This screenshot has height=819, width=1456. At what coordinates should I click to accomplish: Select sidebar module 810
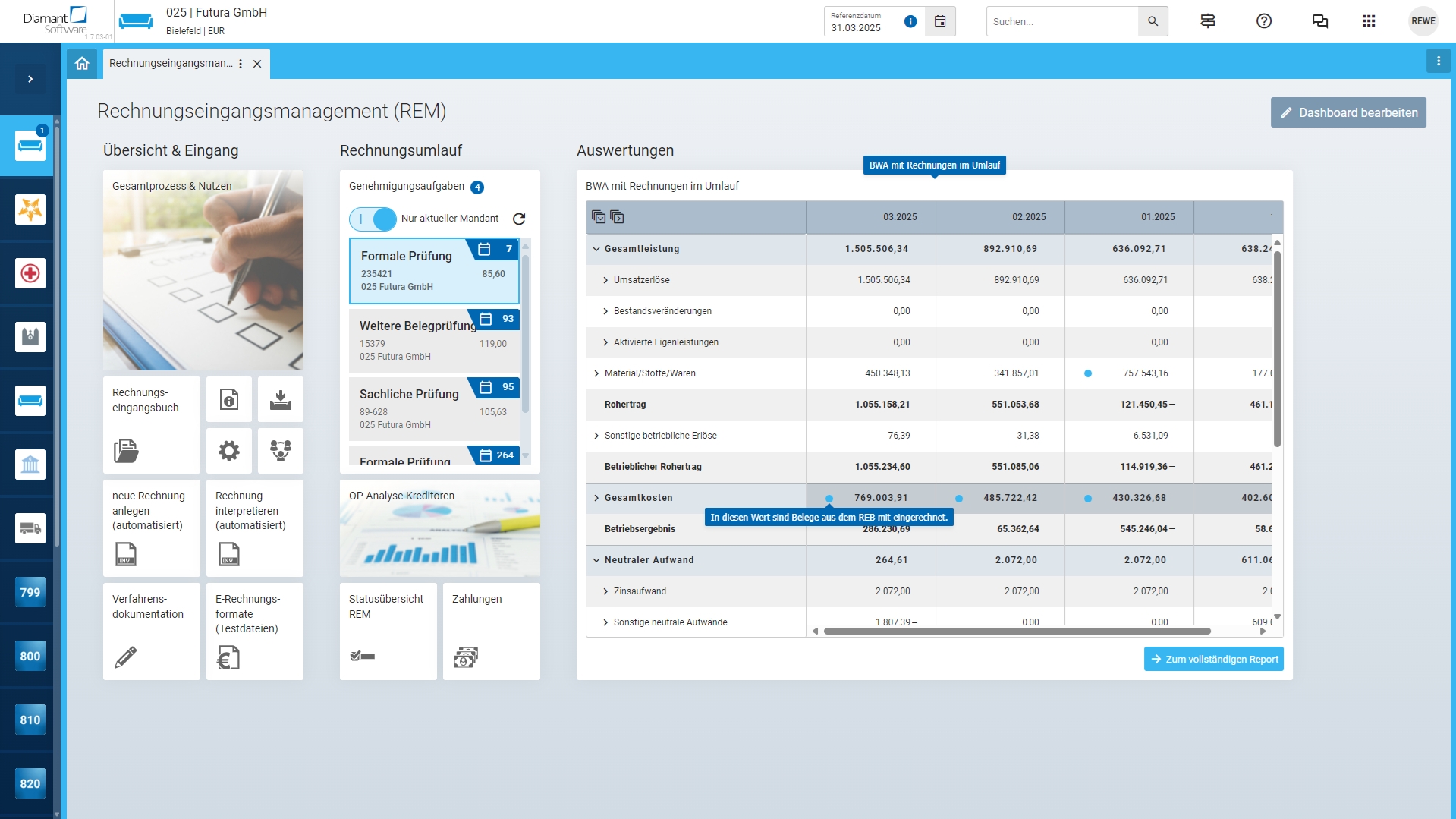coord(30,720)
